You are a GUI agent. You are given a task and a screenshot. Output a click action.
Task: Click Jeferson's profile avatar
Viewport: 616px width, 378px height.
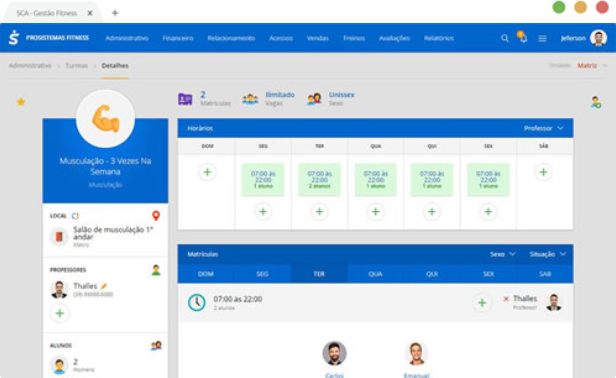598,38
